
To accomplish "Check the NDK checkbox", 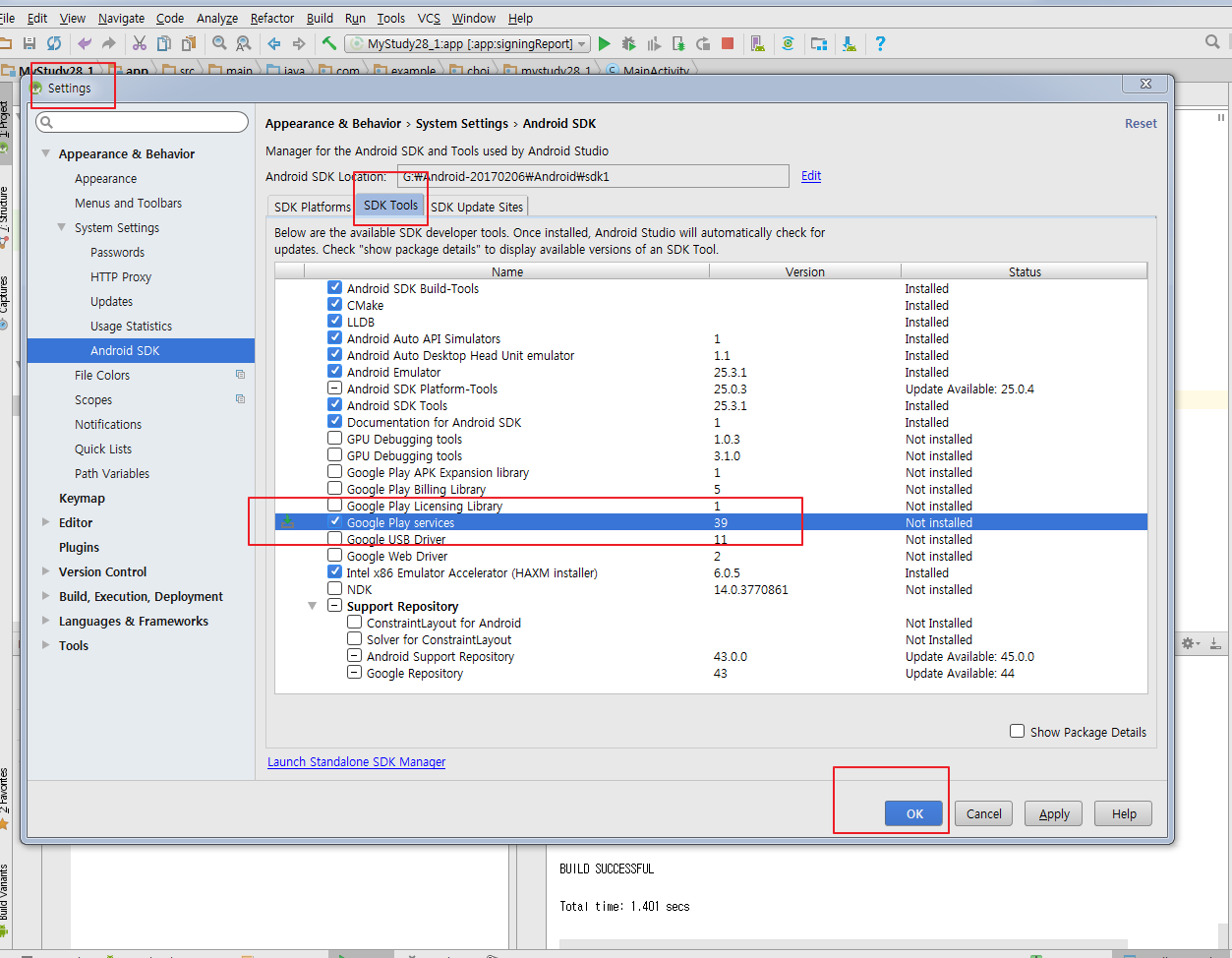I will click(x=335, y=589).
